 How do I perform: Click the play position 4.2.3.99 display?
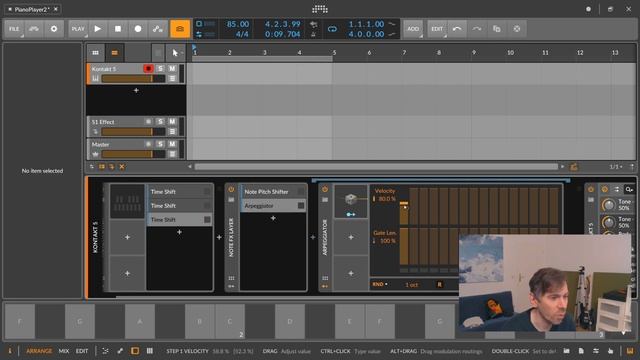click(x=282, y=24)
